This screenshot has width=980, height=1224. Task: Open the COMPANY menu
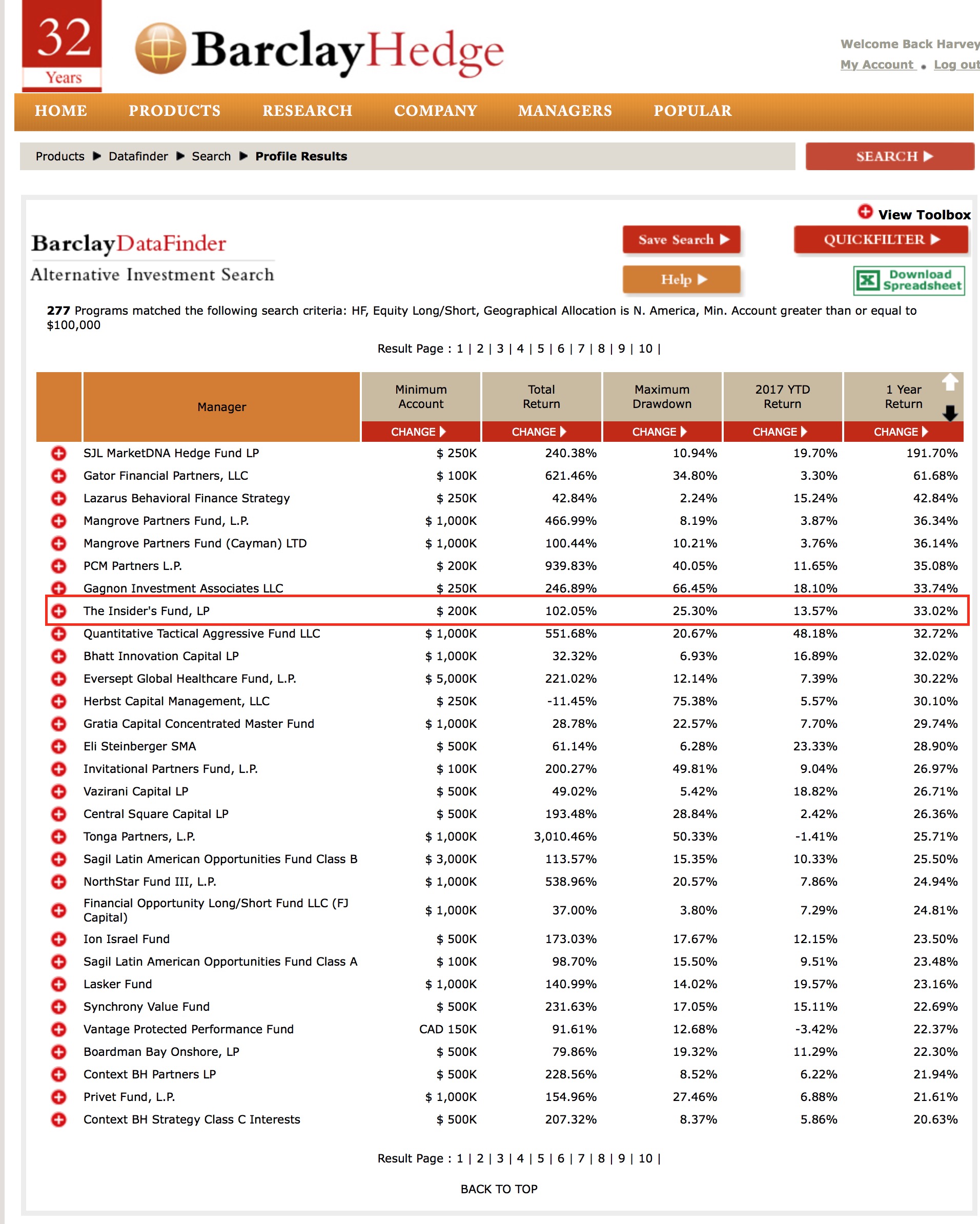click(436, 111)
